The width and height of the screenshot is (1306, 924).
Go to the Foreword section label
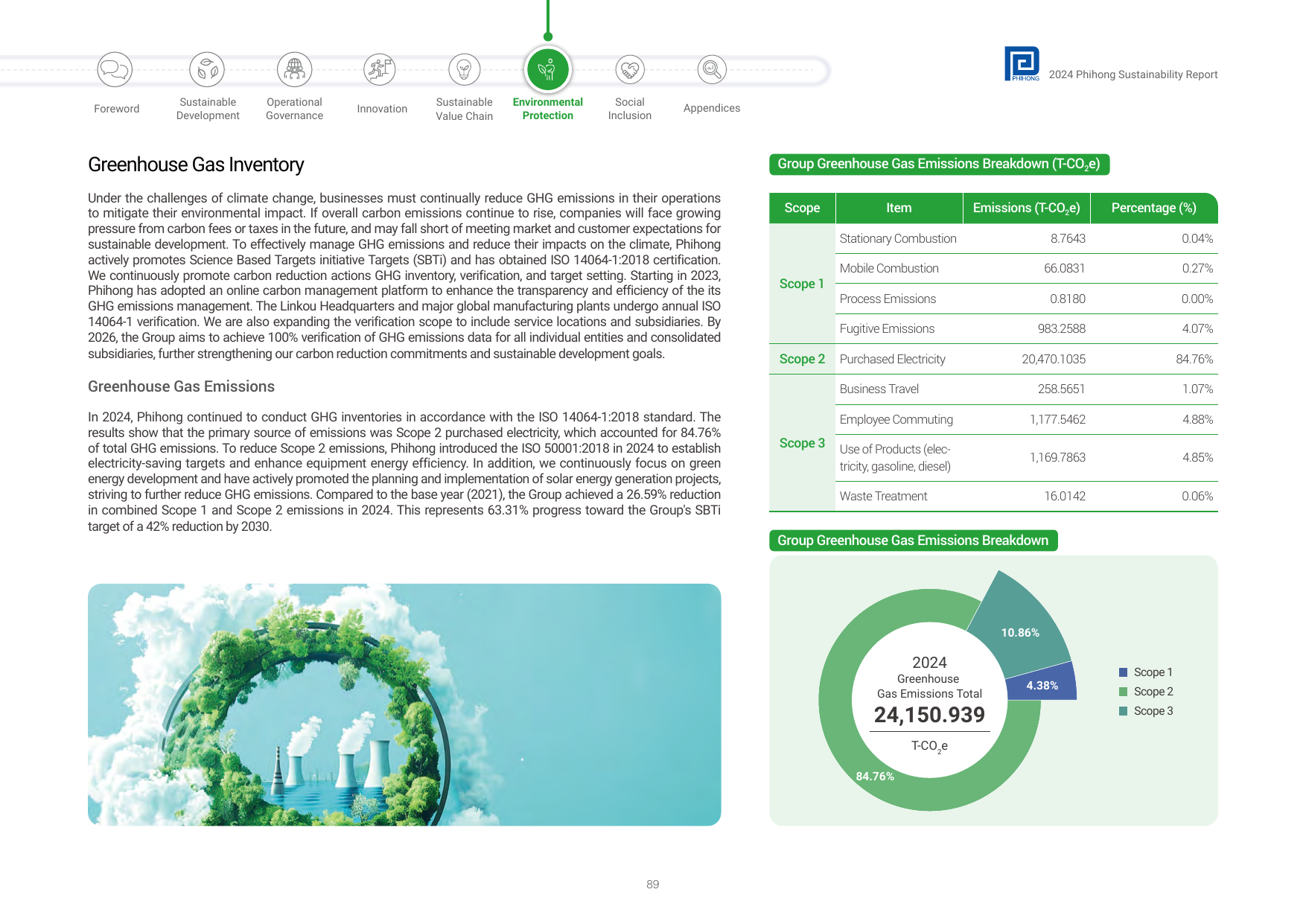click(x=117, y=109)
